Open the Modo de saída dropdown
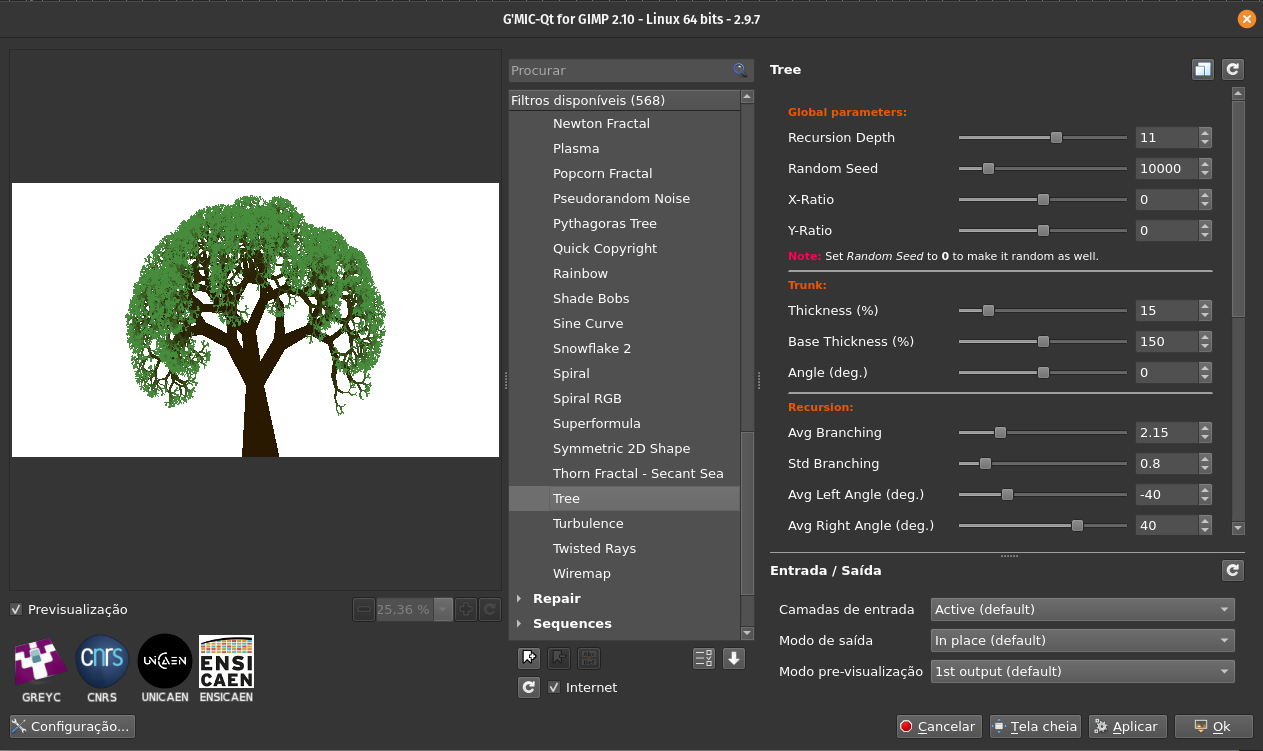 pyautogui.click(x=1082, y=640)
